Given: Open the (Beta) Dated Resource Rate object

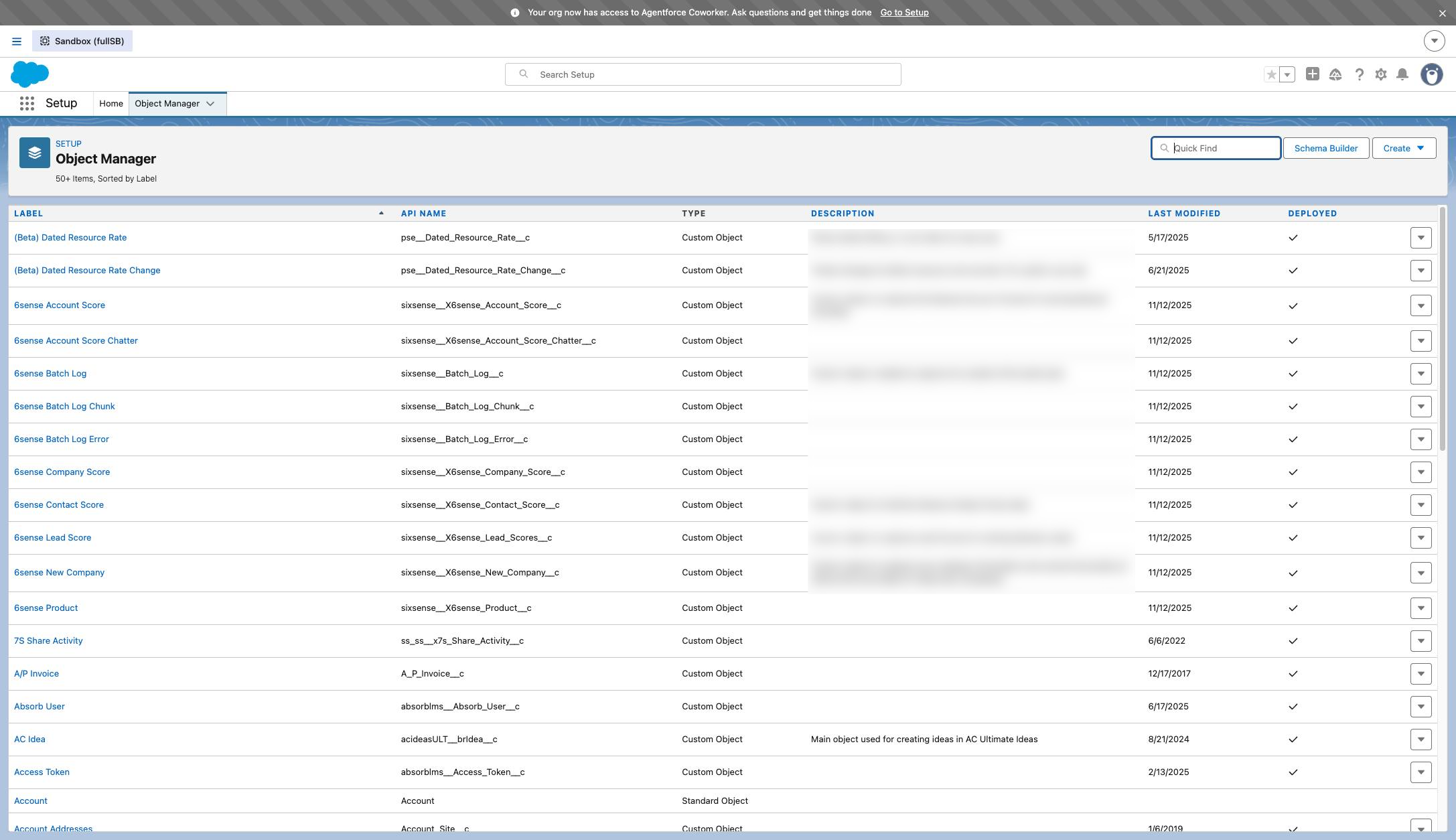Looking at the screenshot, I should click(x=70, y=238).
